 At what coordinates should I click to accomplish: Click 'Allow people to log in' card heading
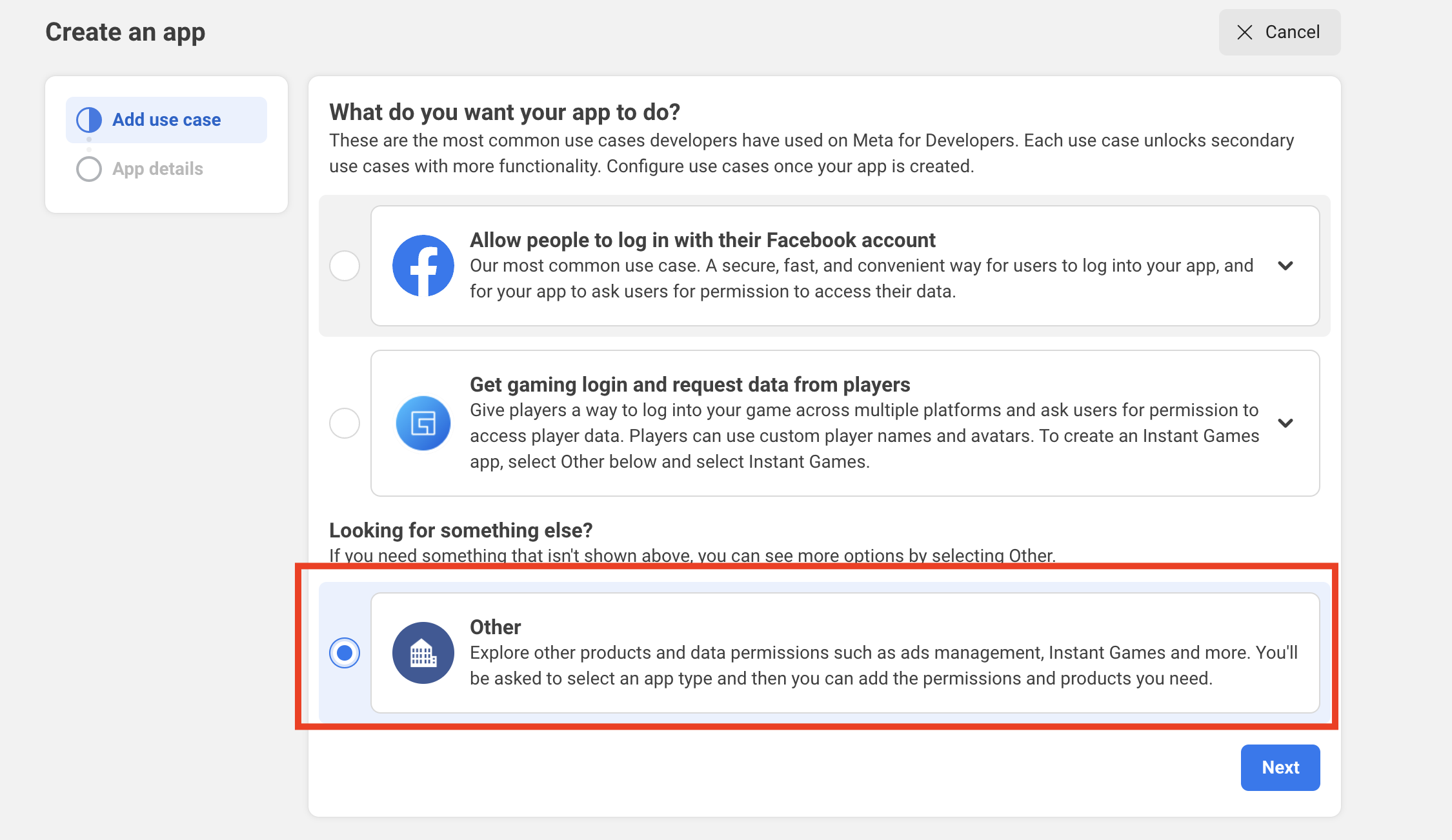tap(702, 240)
